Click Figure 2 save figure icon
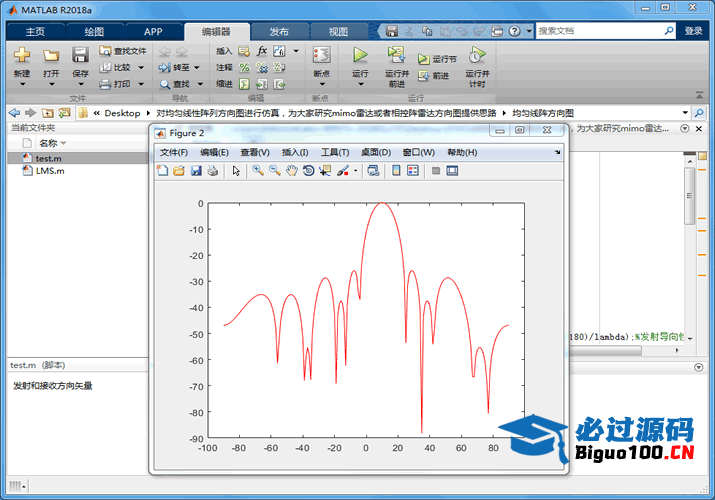This screenshot has width=715, height=500. (196, 171)
